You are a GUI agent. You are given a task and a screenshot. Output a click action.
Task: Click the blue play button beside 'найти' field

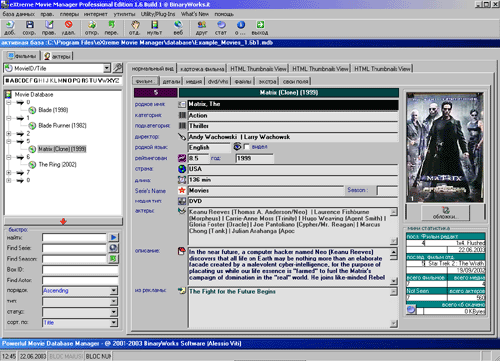coord(113,237)
